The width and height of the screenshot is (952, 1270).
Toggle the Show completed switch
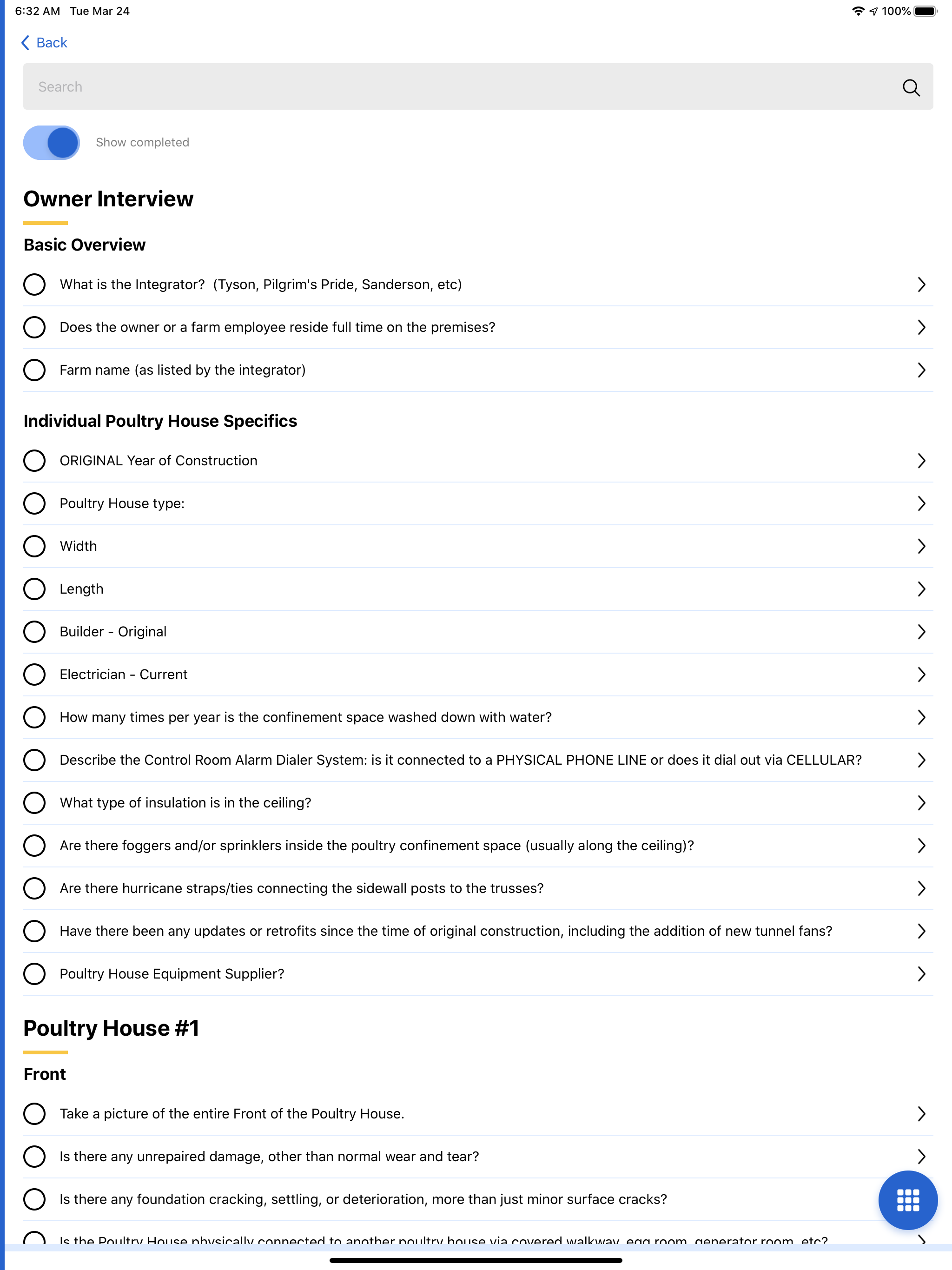click(x=52, y=142)
